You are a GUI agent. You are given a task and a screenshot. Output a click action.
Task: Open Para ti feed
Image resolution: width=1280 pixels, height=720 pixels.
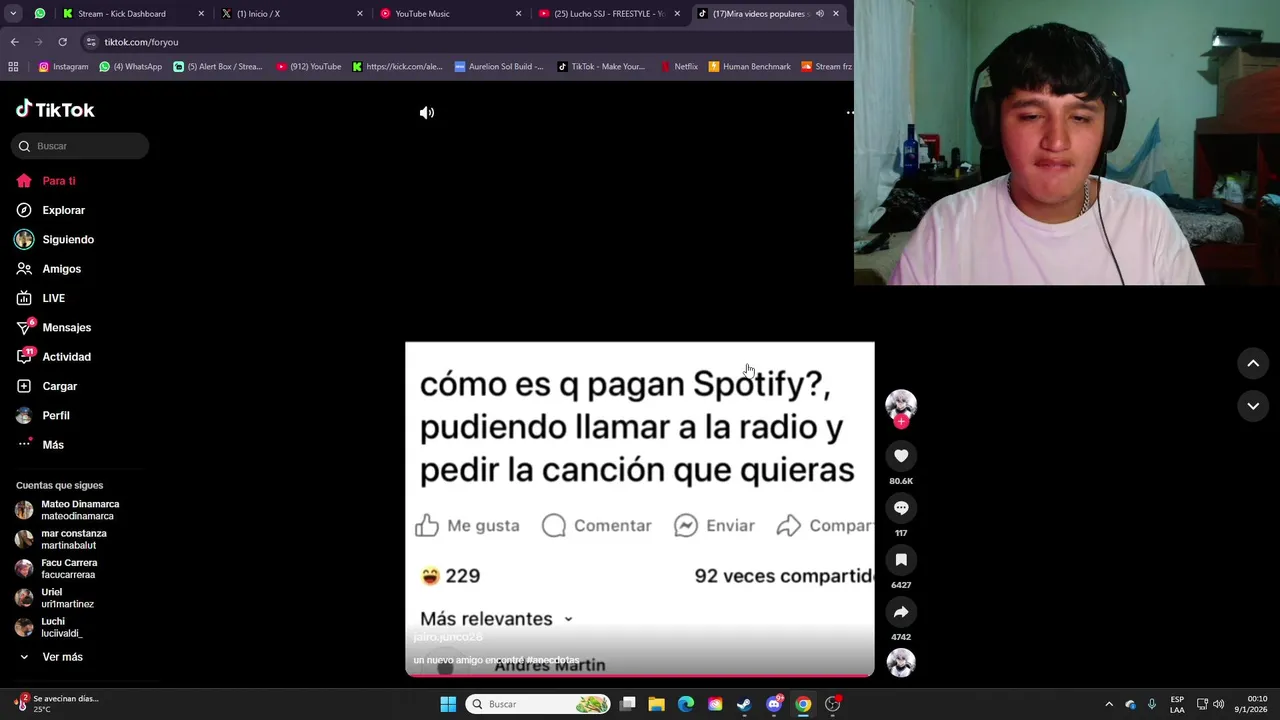46,181
